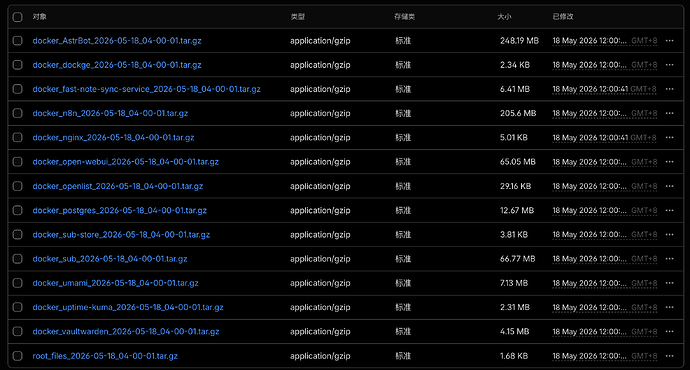690x370 pixels.
Task: Check the docker_sub-store file checkbox
Action: pyautogui.click(x=18, y=234)
